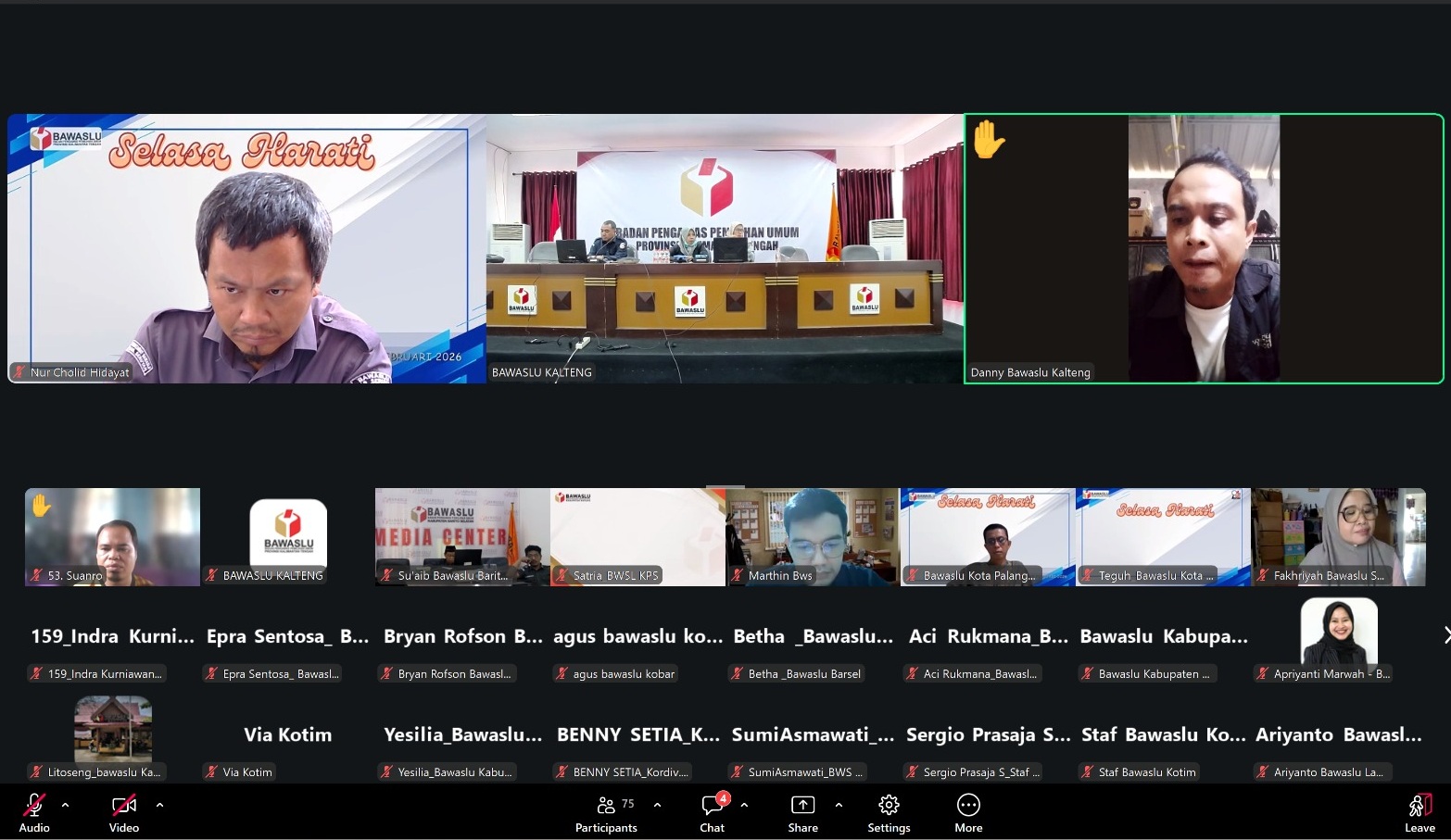Open the Chat panel icon

click(x=713, y=805)
